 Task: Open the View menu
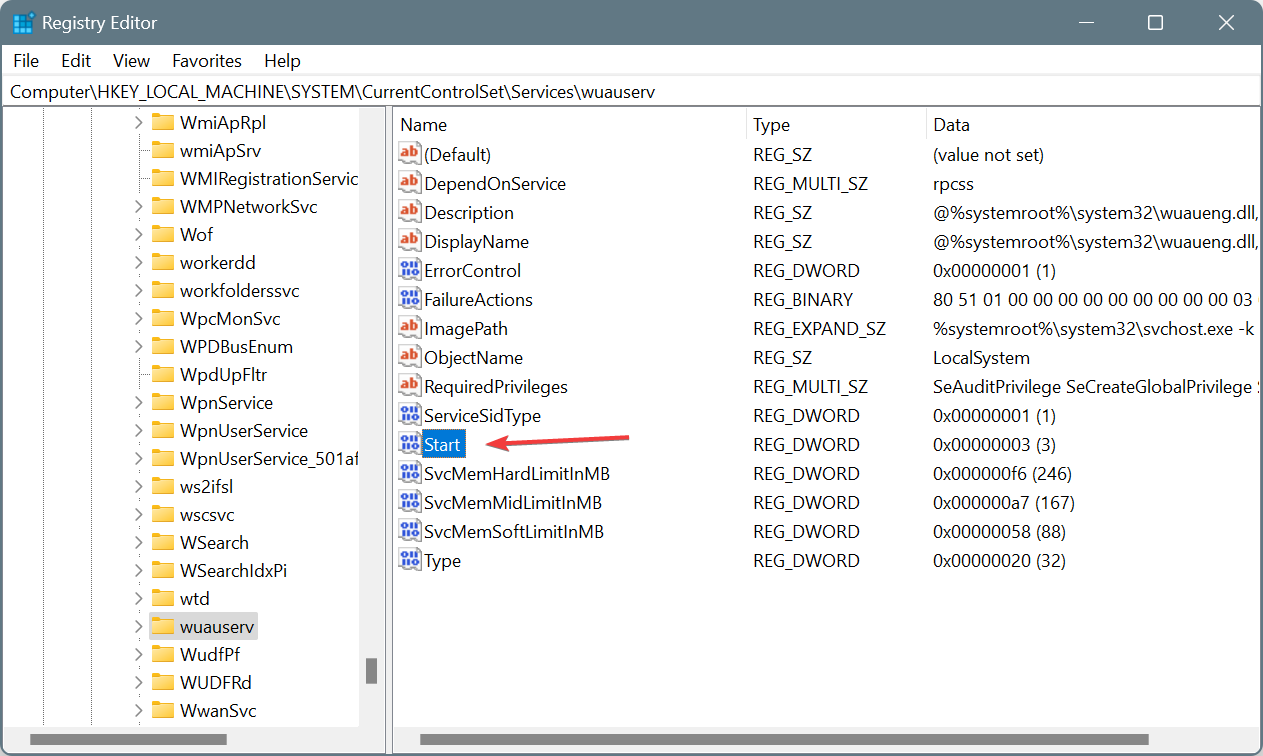pos(131,61)
